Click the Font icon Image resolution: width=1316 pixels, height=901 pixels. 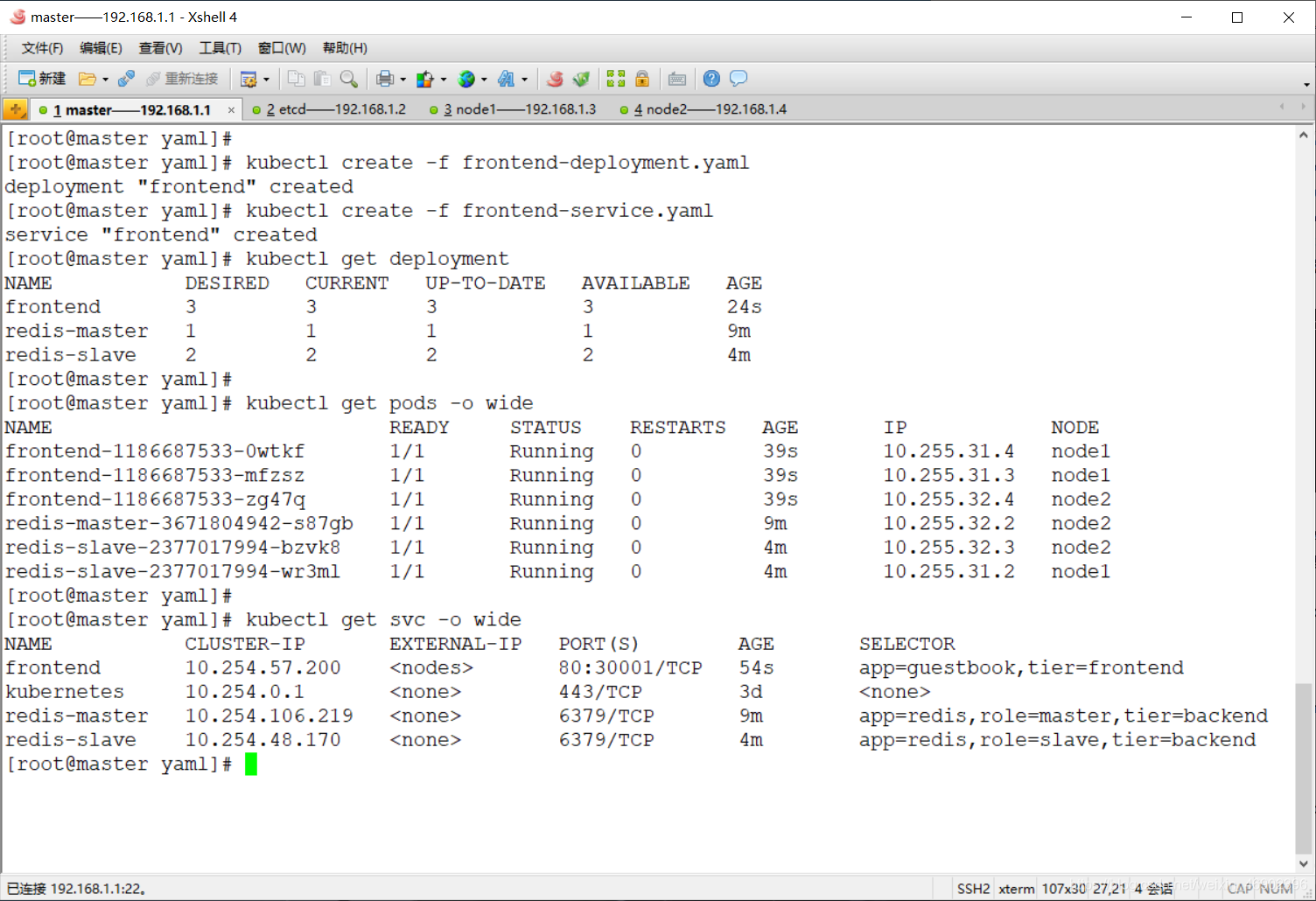(x=507, y=79)
